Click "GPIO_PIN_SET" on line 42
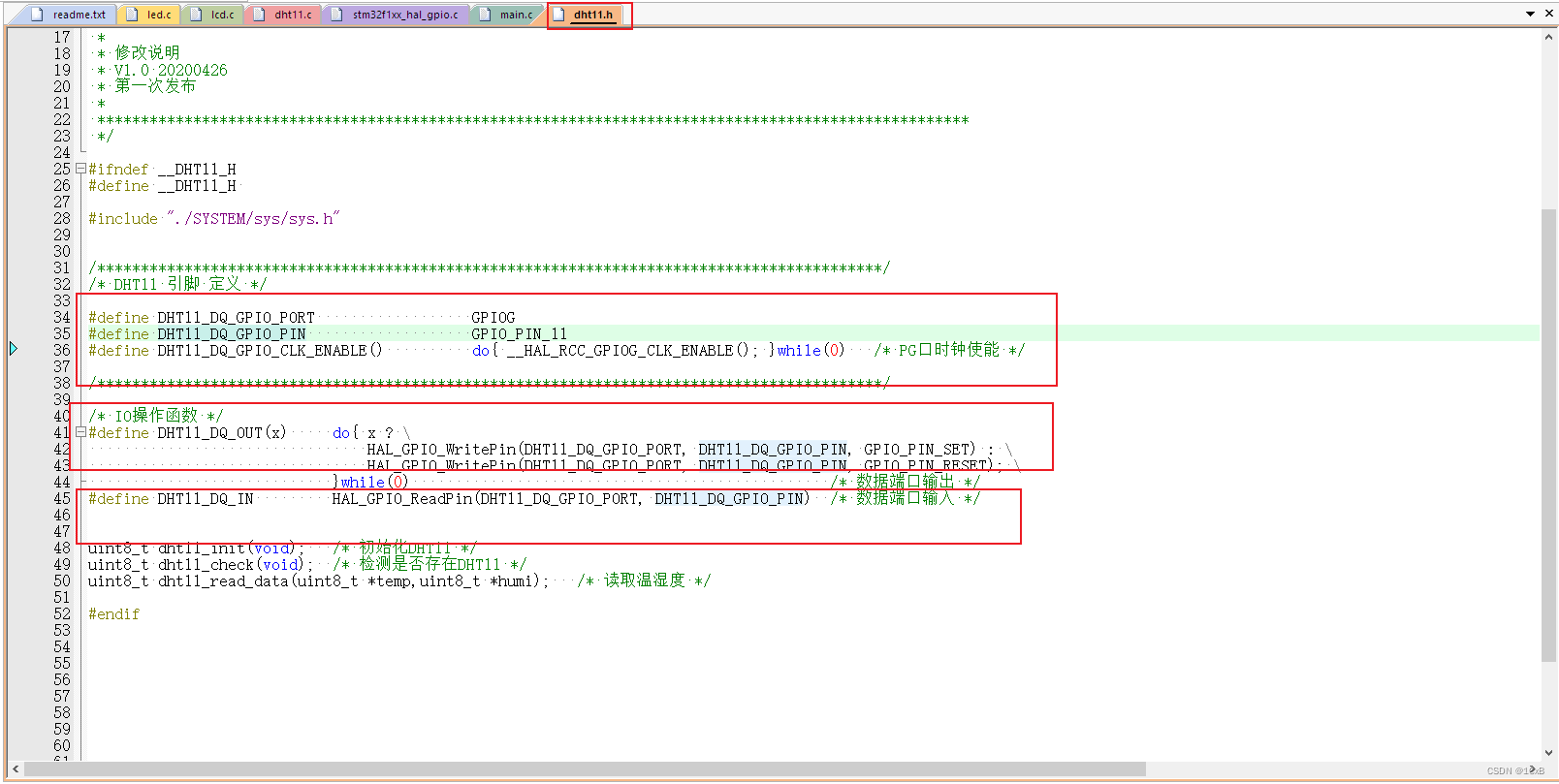1559x784 pixels. pyautogui.click(x=916, y=450)
